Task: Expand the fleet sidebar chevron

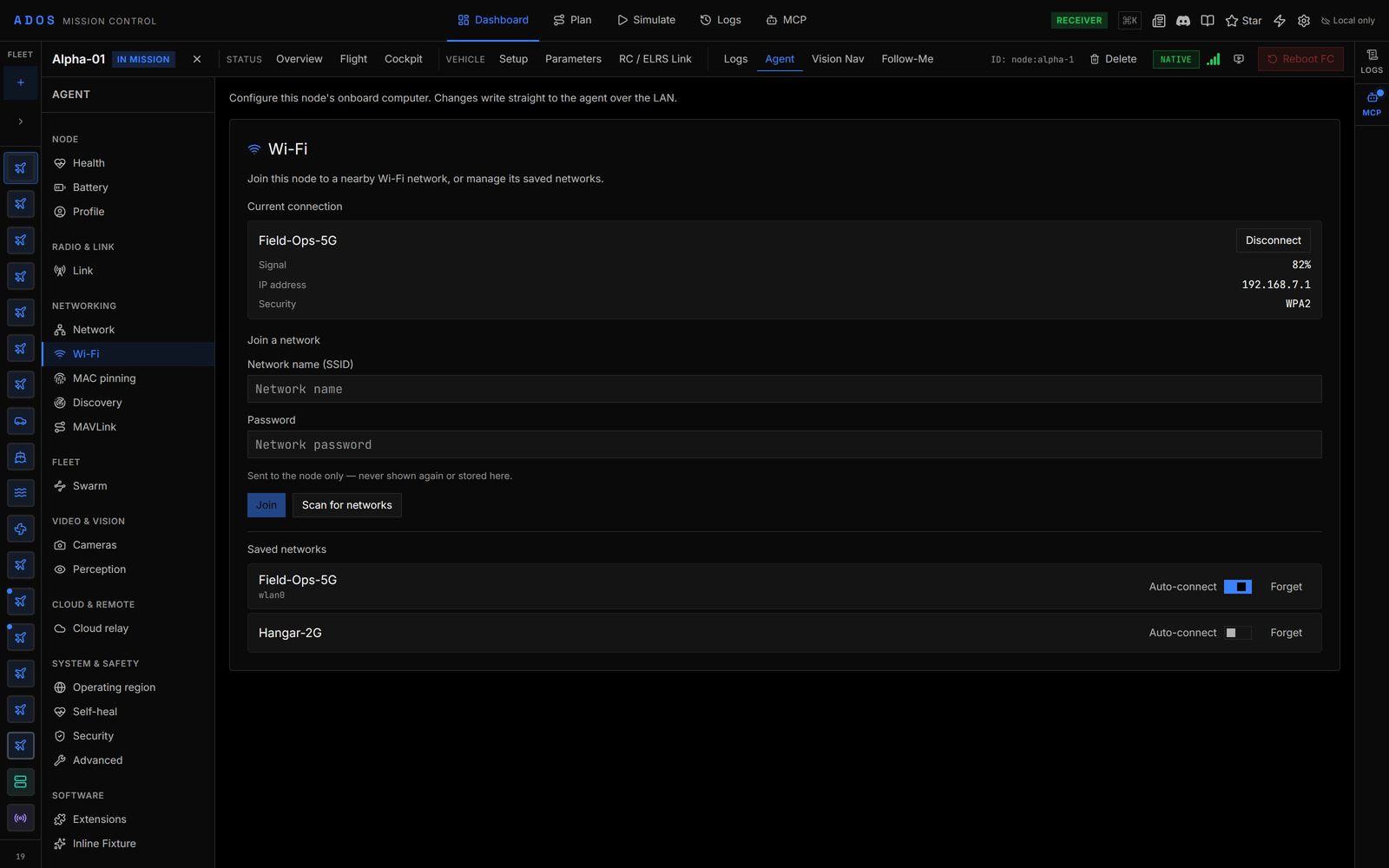Action: click(x=21, y=122)
